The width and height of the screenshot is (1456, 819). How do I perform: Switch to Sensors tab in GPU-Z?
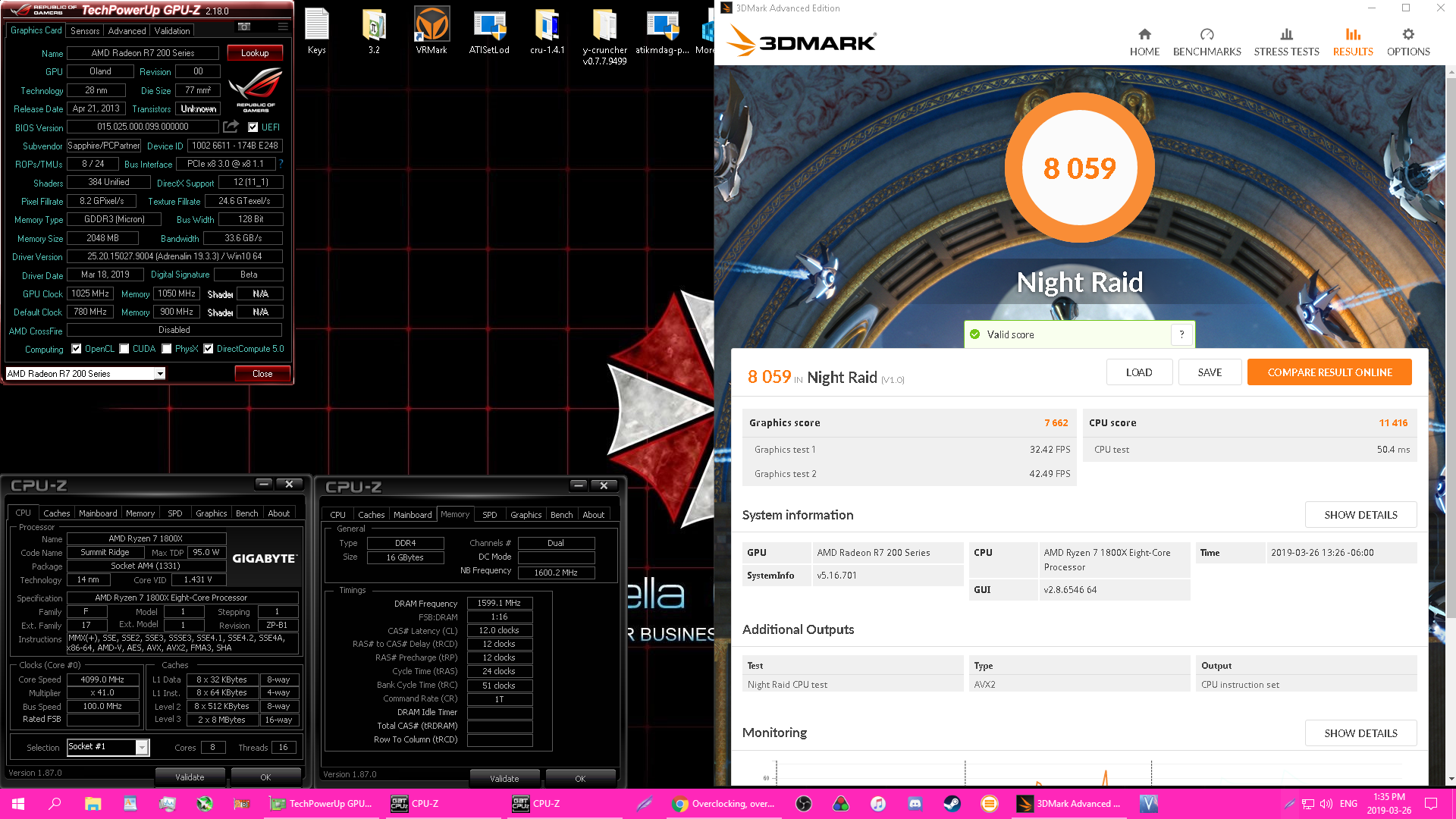click(85, 31)
